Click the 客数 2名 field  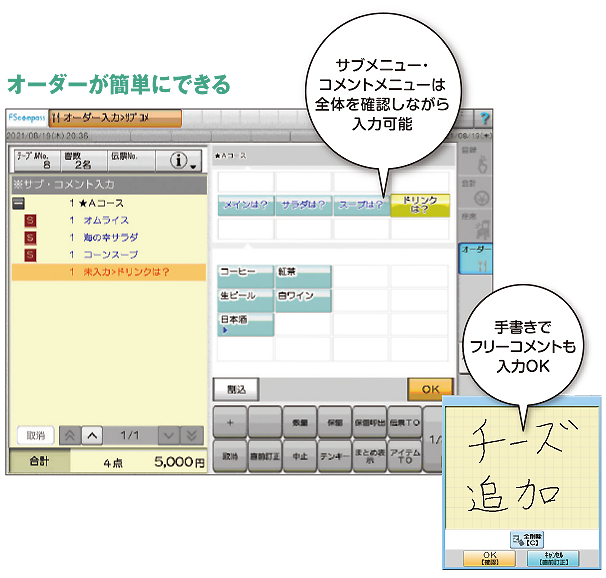point(84,160)
